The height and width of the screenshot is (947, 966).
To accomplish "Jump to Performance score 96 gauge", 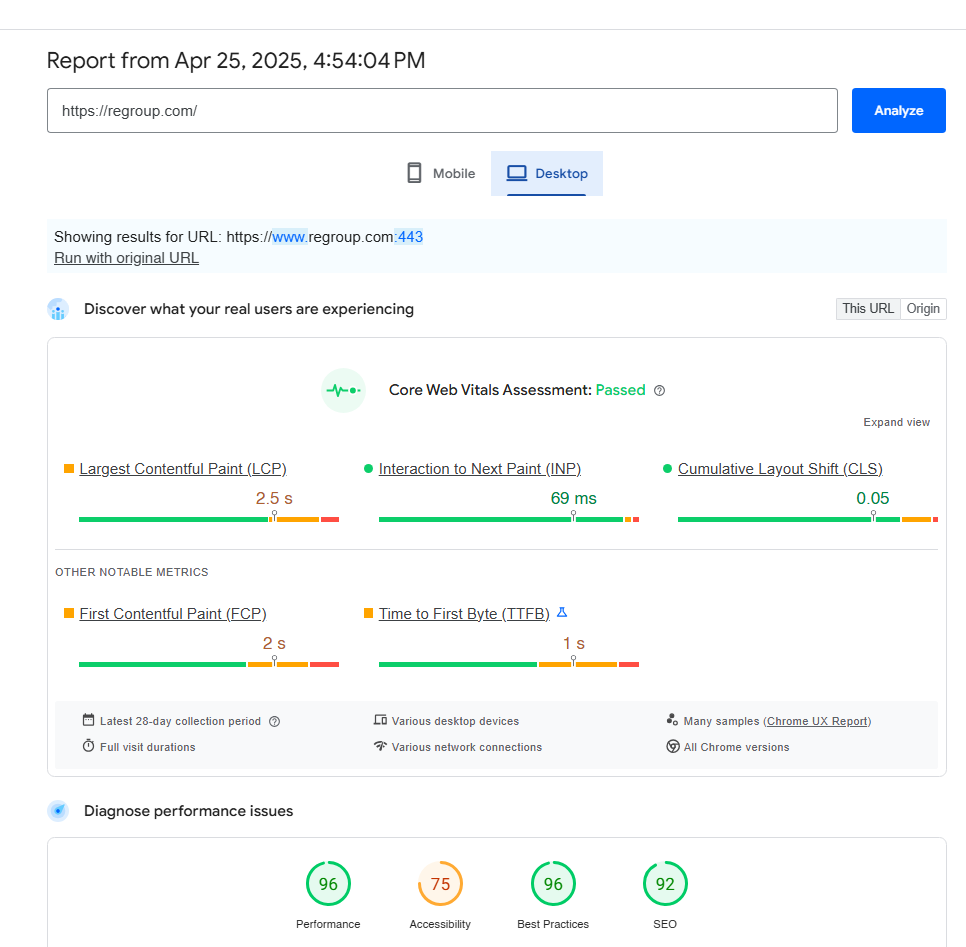I will 328,884.
